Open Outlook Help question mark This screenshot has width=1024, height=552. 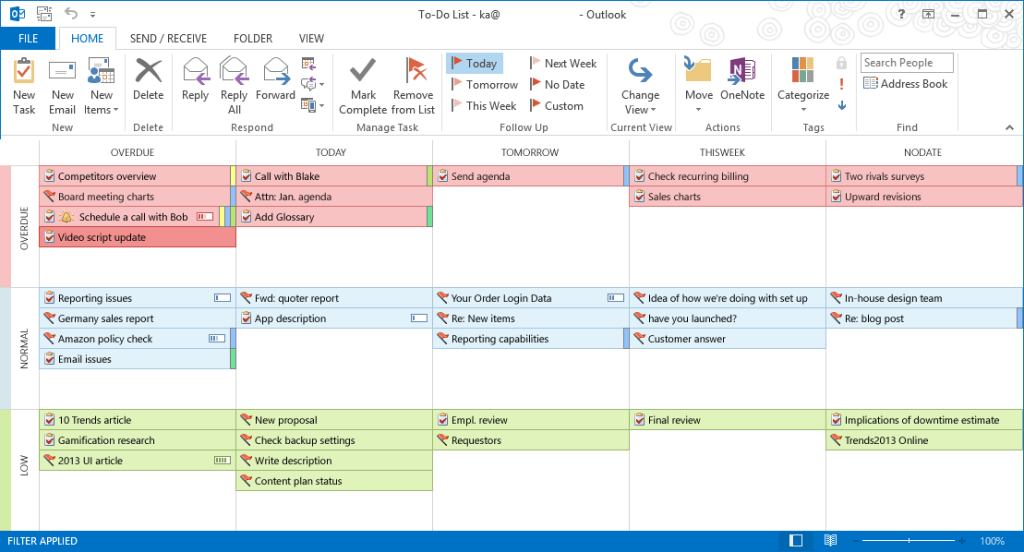coord(901,14)
